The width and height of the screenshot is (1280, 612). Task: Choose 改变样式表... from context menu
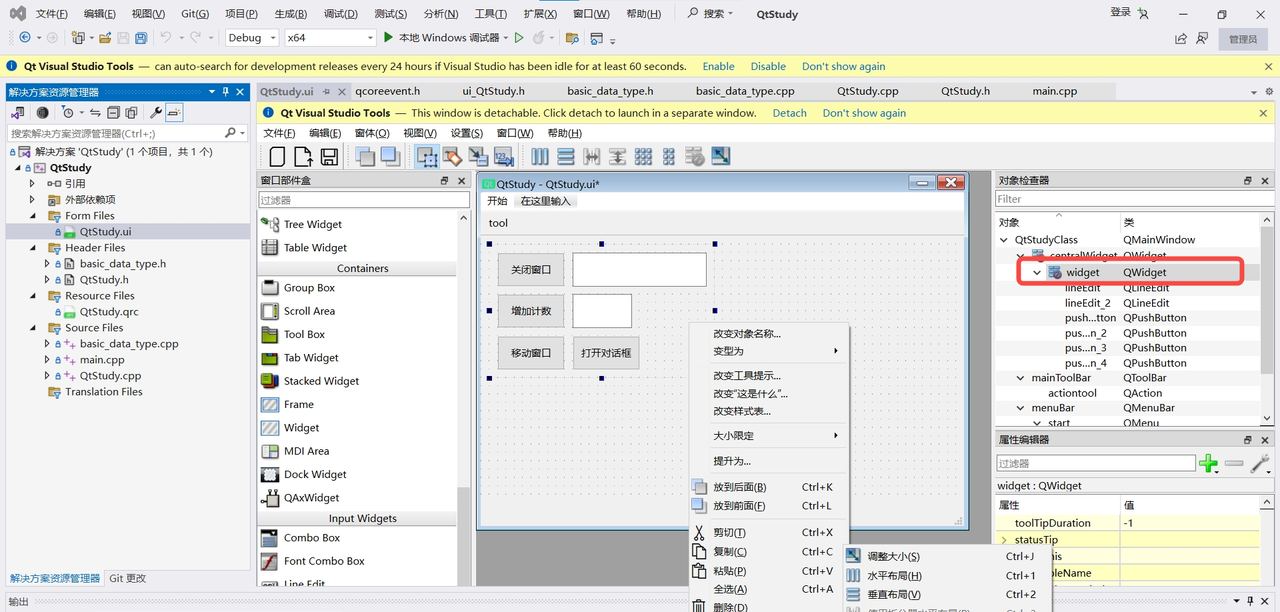741,411
